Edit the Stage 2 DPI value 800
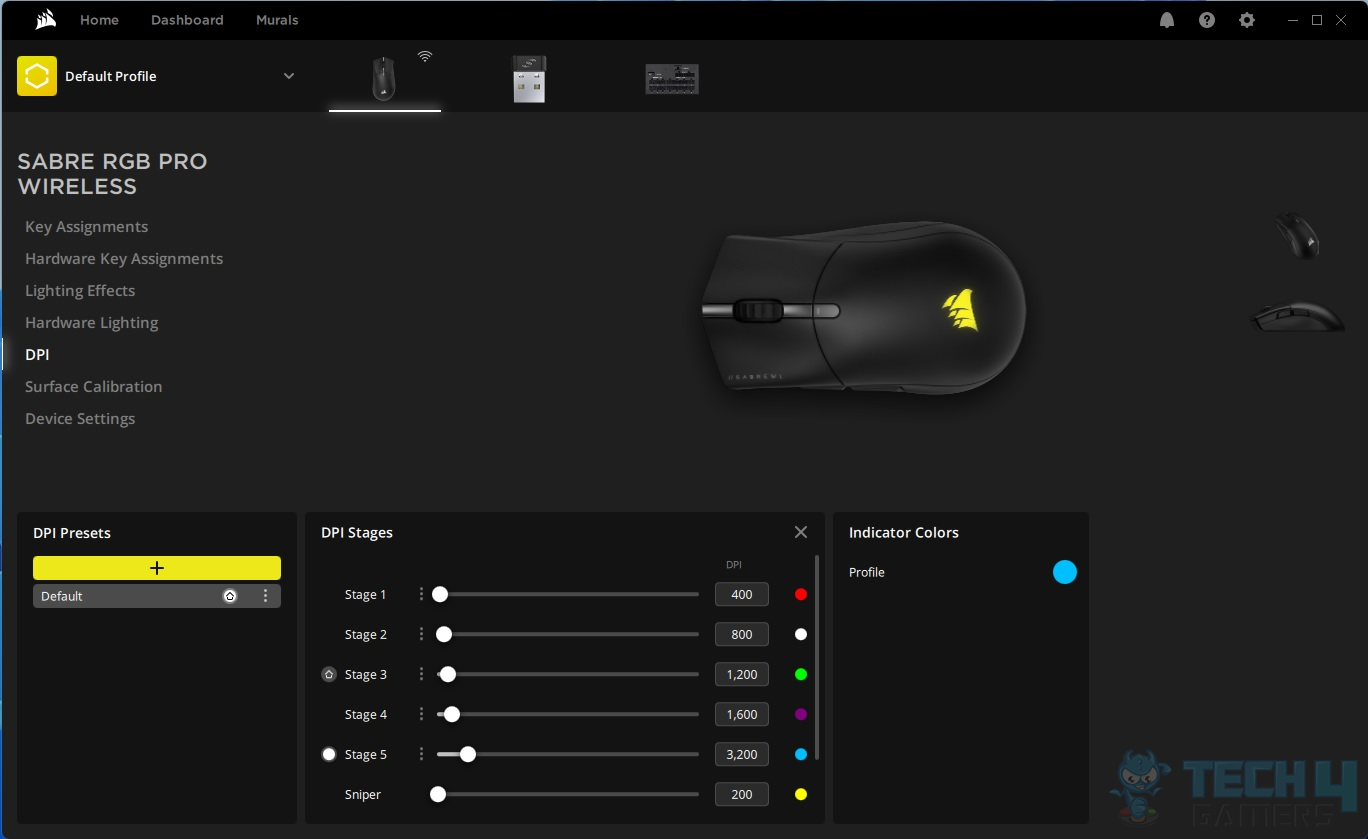This screenshot has width=1368, height=839. pyautogui.click(x=742, y=634)
